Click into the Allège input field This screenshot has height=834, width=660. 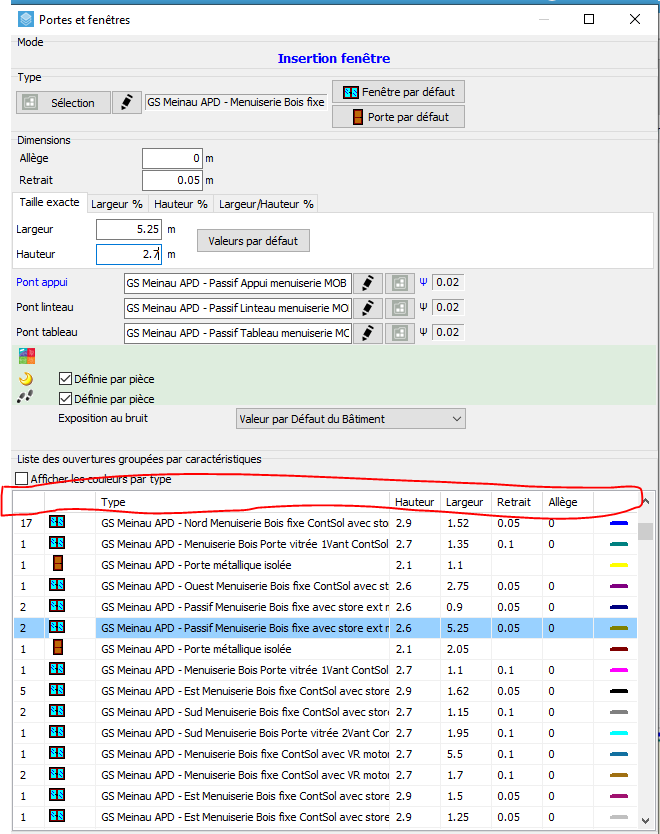[171, 158]
